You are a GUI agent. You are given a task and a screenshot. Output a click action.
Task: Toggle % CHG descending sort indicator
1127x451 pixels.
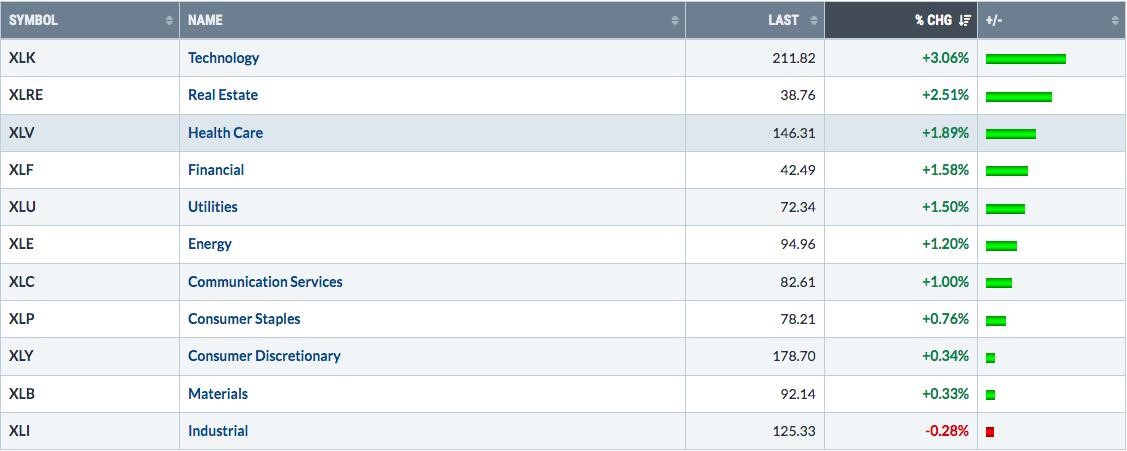coord(965,20)
